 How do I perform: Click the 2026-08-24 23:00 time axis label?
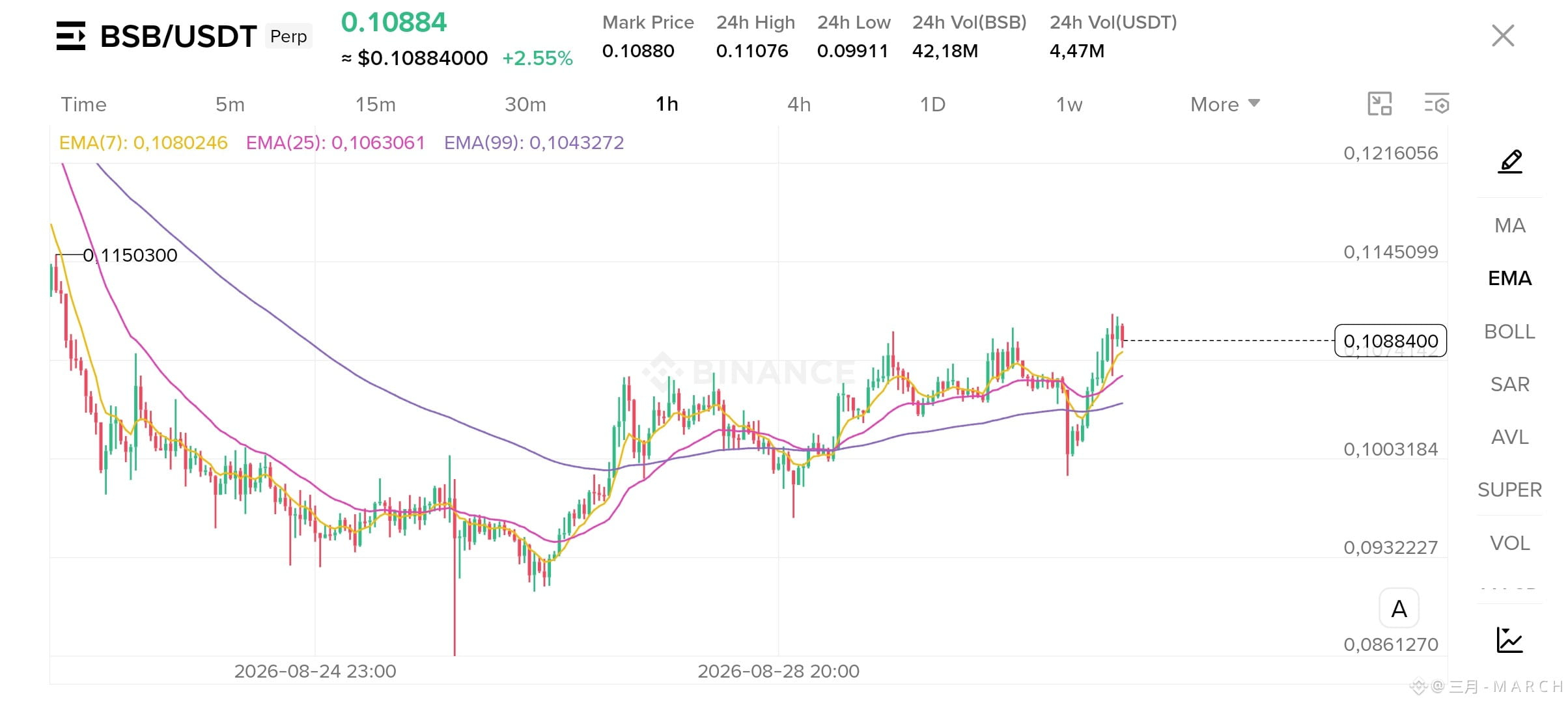click(x=315, y=671)
